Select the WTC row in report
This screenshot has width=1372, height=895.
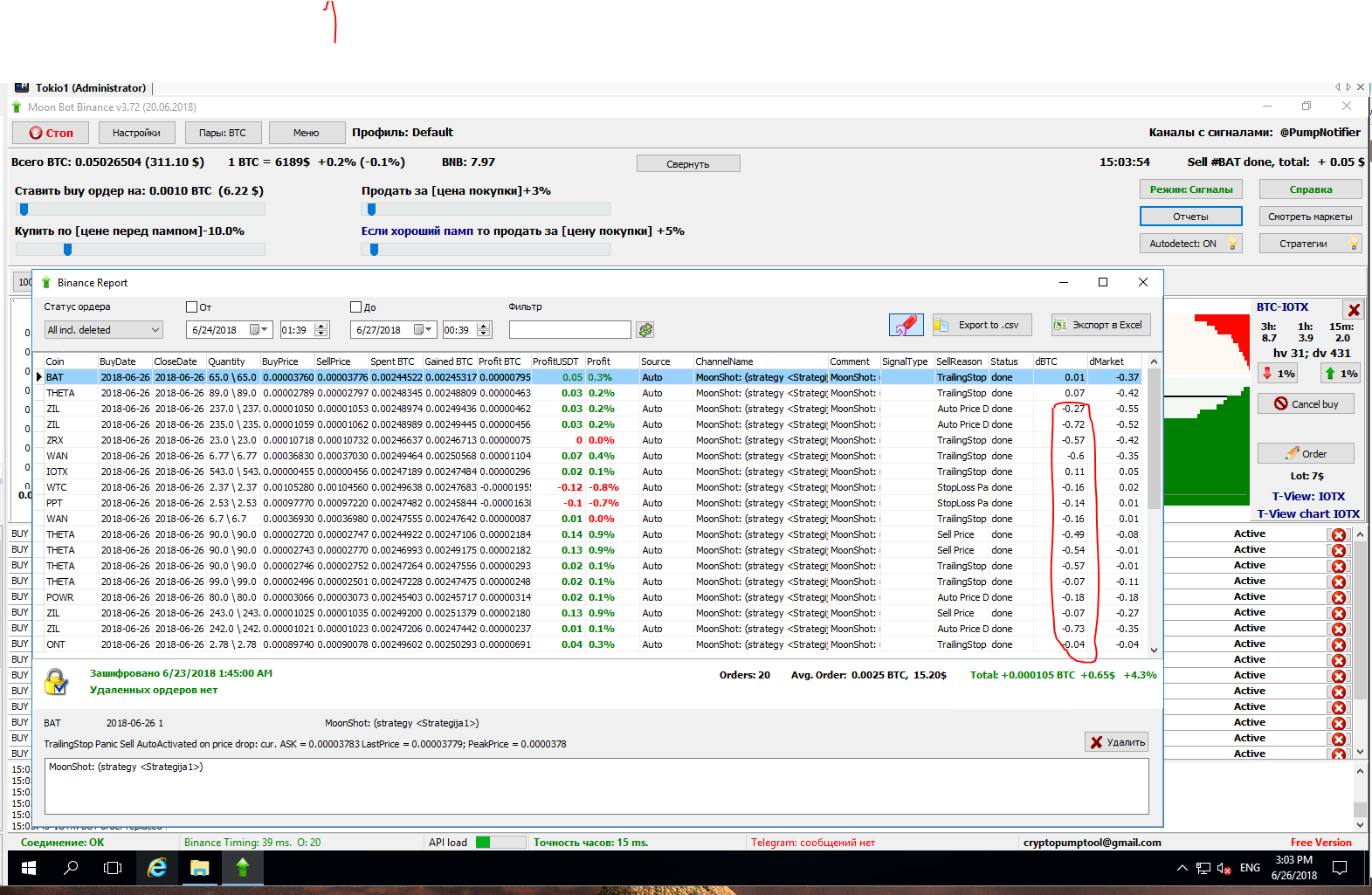[593, 487]
